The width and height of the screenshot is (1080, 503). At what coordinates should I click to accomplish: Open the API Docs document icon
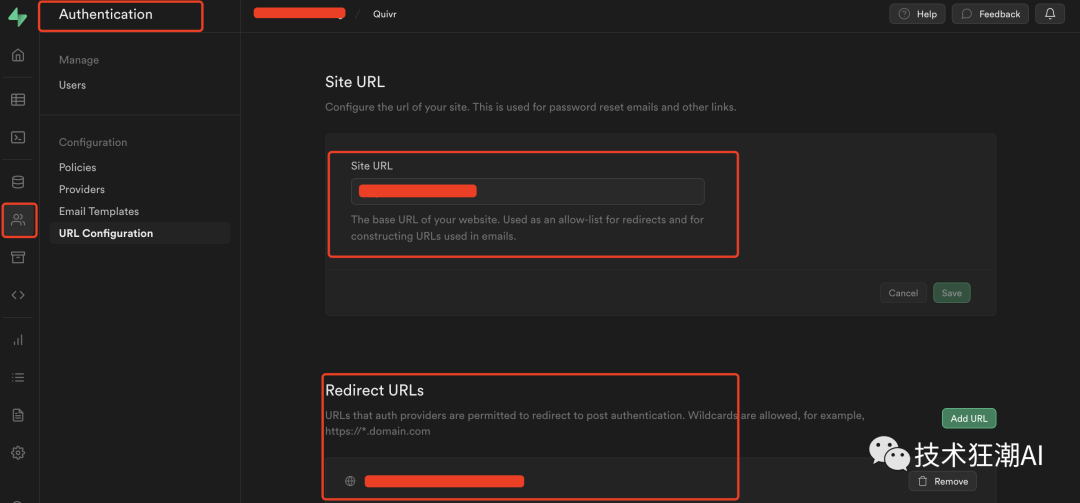[18, 415]
